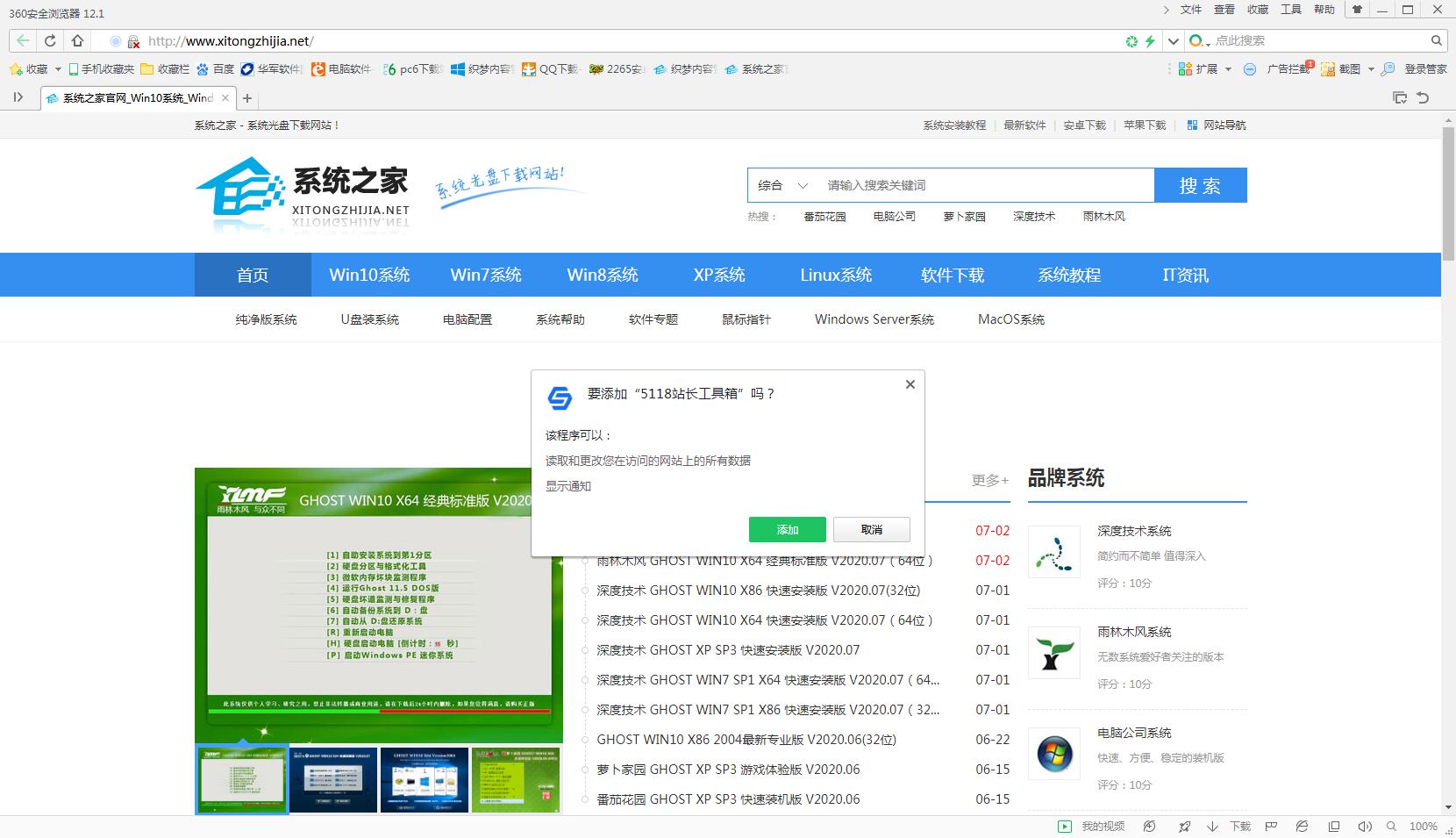Open the 截图 screenshot dropdown arrow
This screenshot has height=838, width=1456.
[1371, 68]
